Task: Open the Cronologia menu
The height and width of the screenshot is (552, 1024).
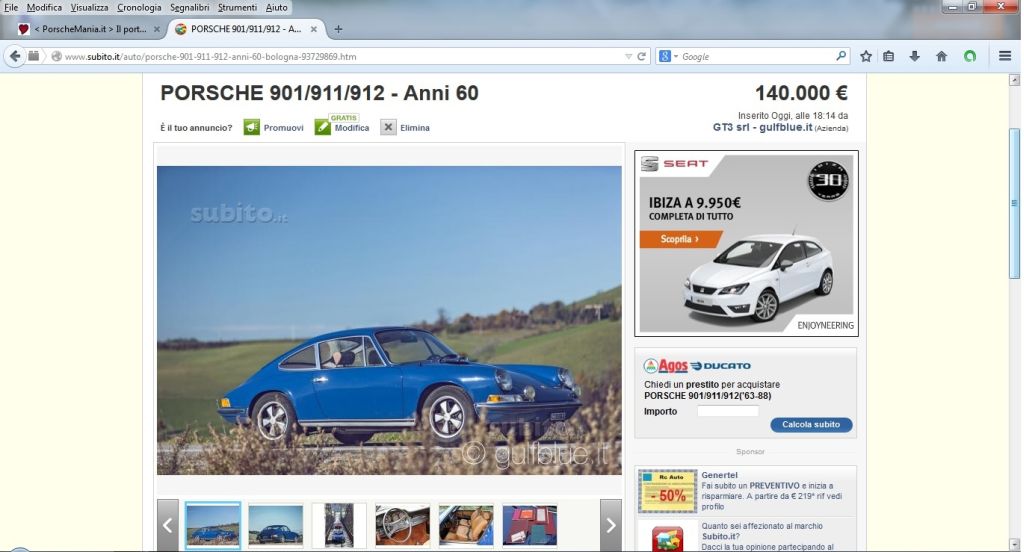Action: (x=139, y=7)
